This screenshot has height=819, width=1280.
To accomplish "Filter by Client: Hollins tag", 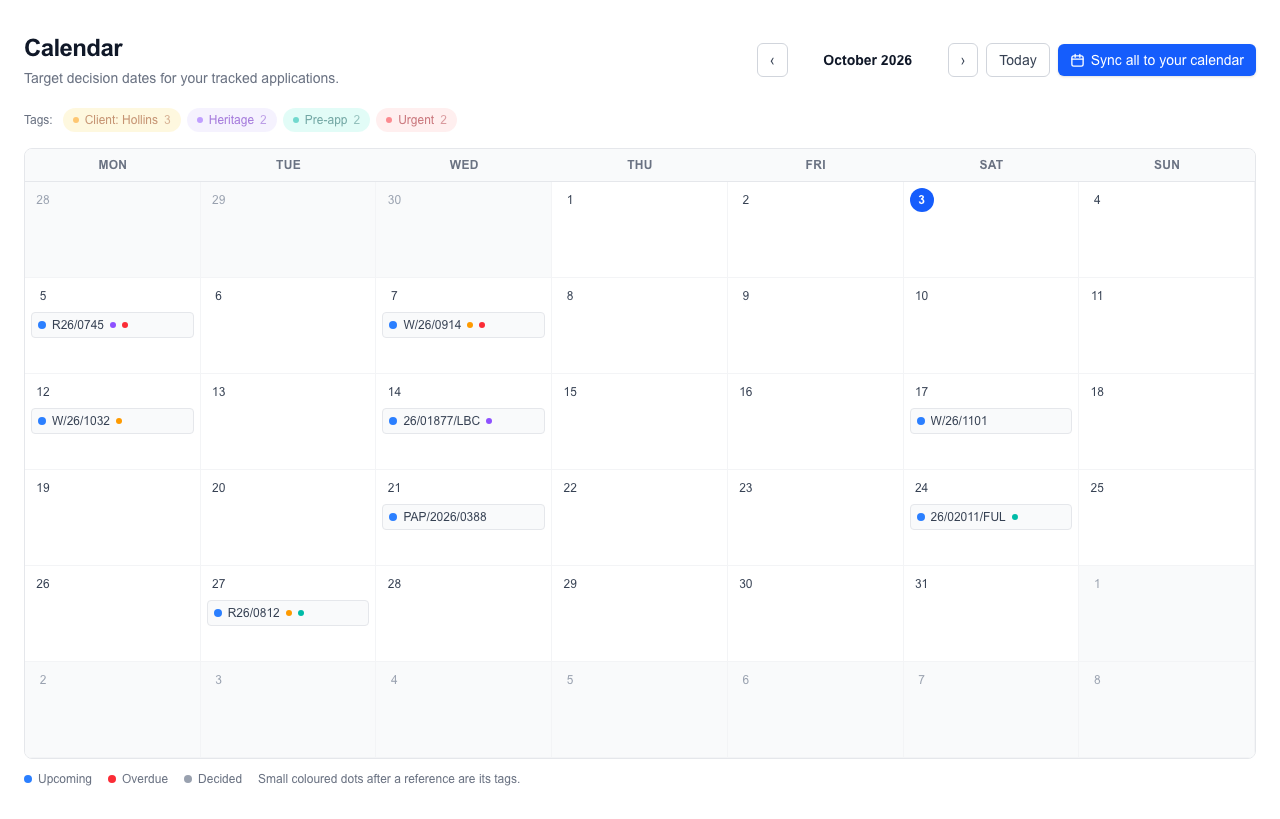I will pos(122,120).
